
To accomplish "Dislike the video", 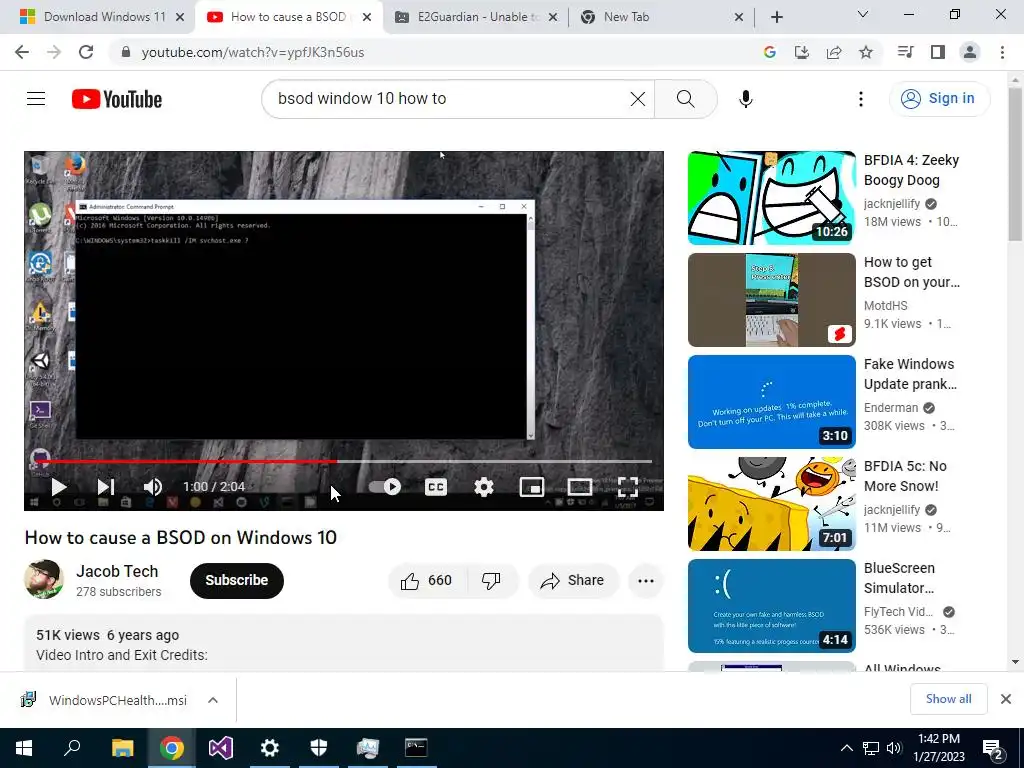I will [491, 580].
